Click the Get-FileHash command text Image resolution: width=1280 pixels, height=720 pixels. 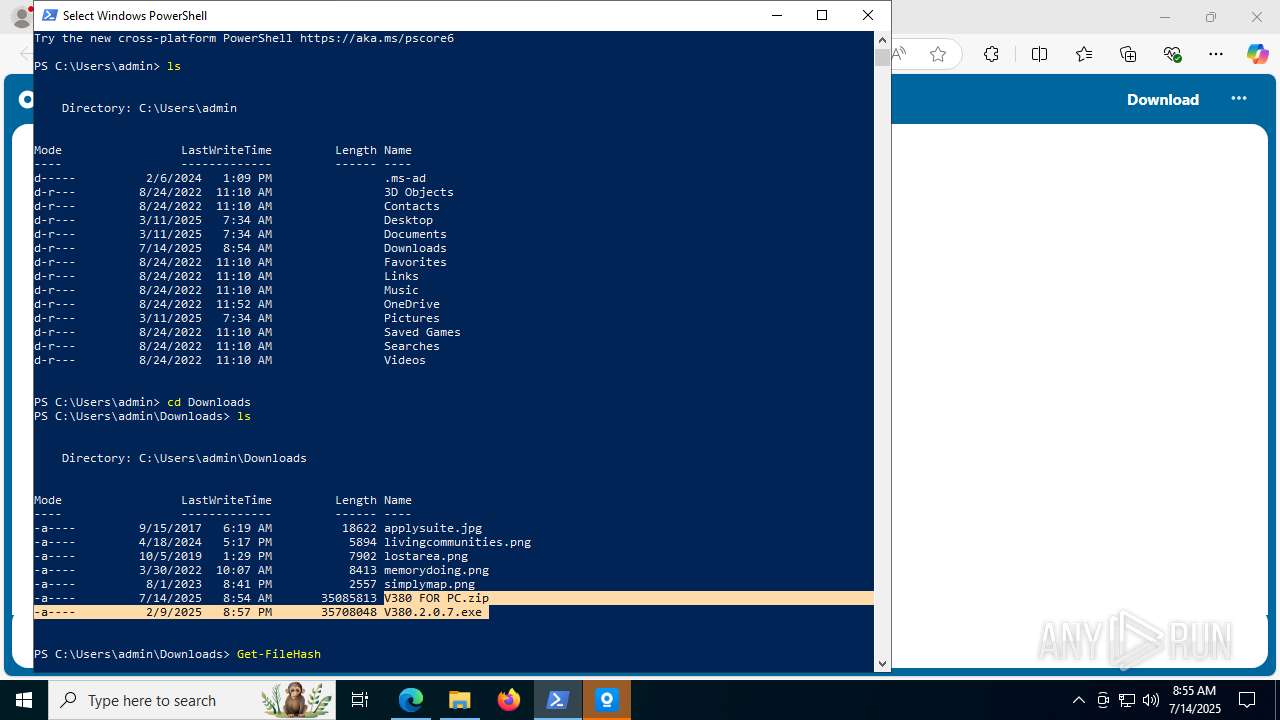pyautogui.click(x=279, y=654)
